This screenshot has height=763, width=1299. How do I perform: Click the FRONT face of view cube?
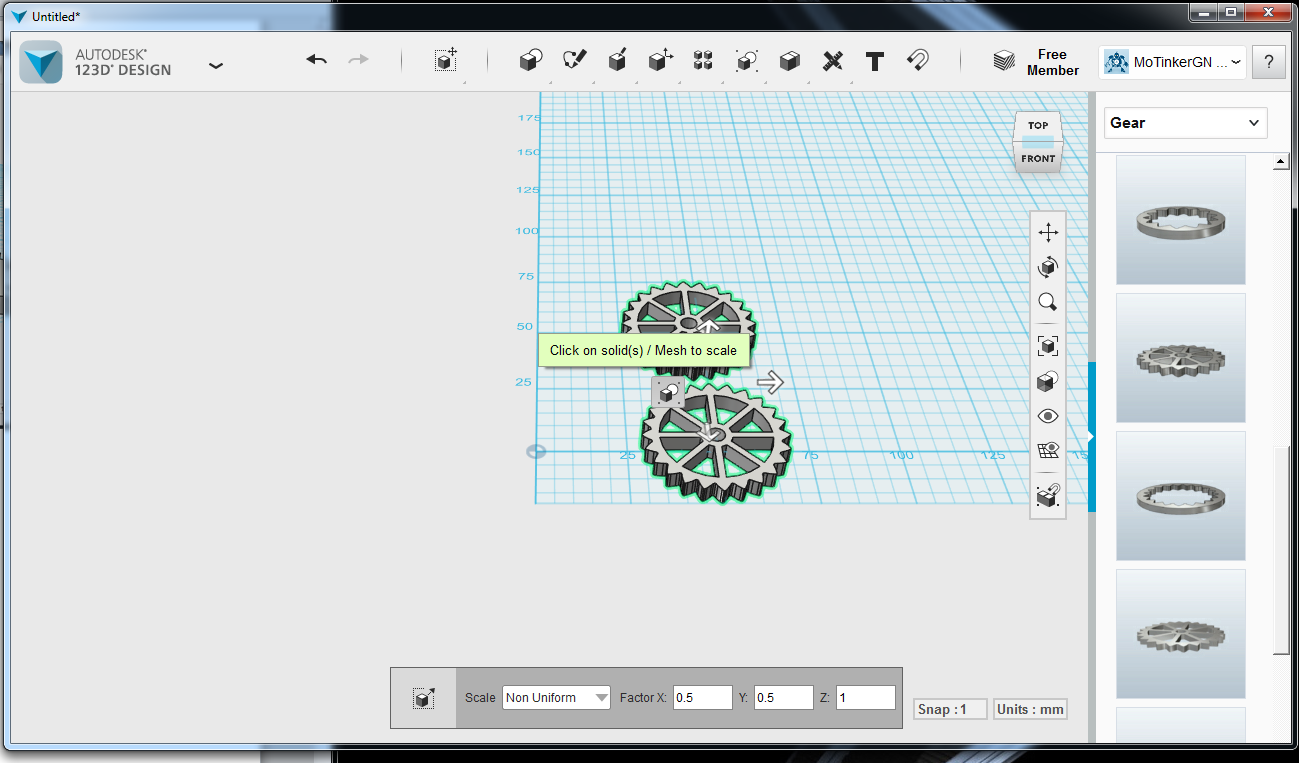point(1038,159)
